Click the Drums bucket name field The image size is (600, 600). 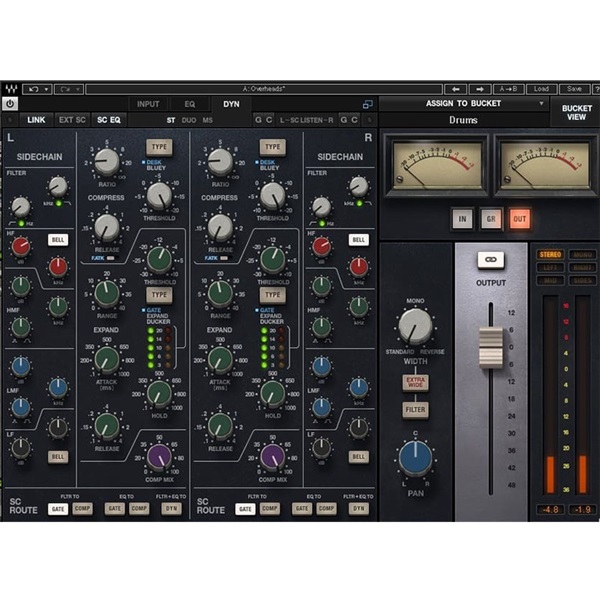click(463, 120)
